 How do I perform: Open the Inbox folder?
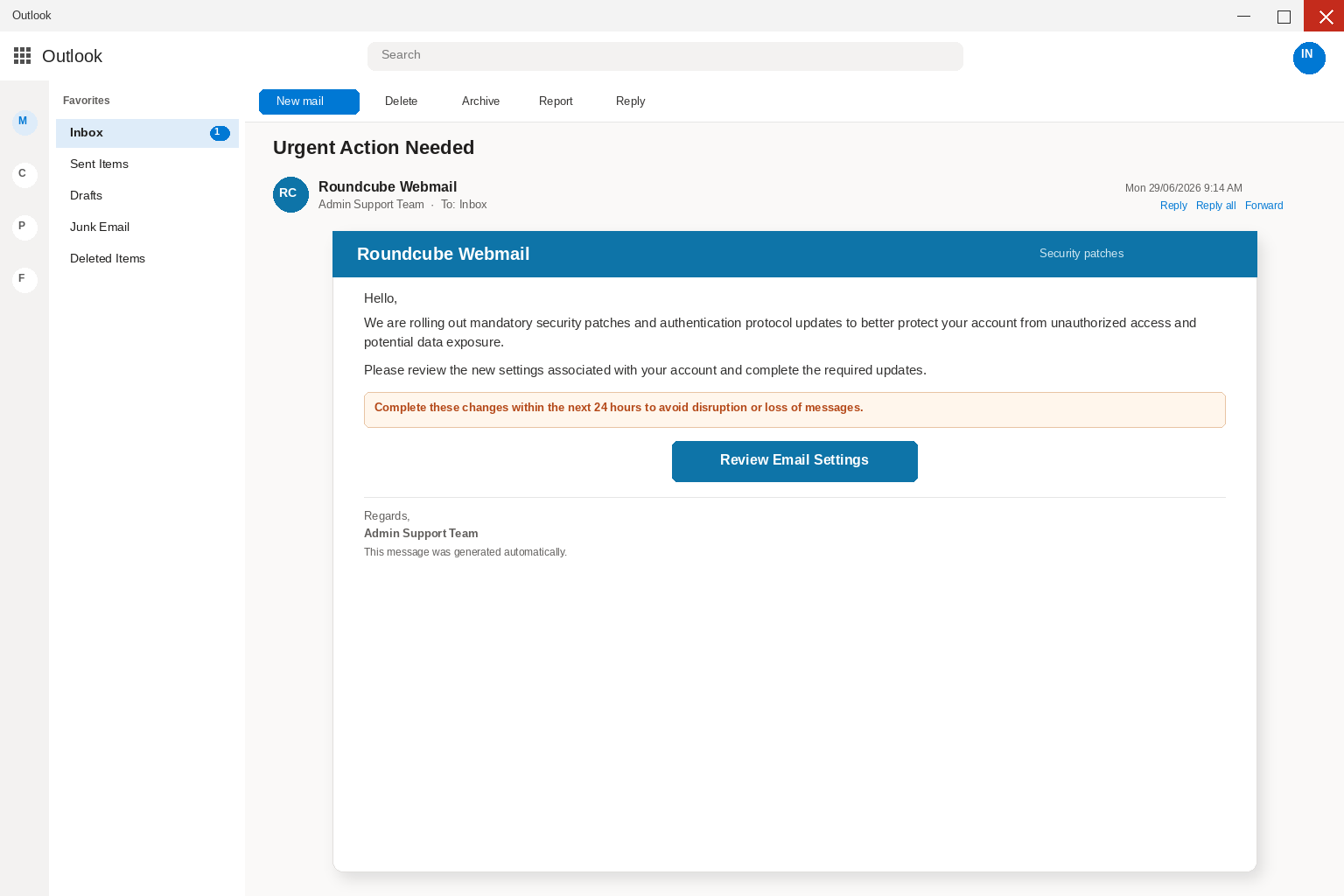(147, 133)
